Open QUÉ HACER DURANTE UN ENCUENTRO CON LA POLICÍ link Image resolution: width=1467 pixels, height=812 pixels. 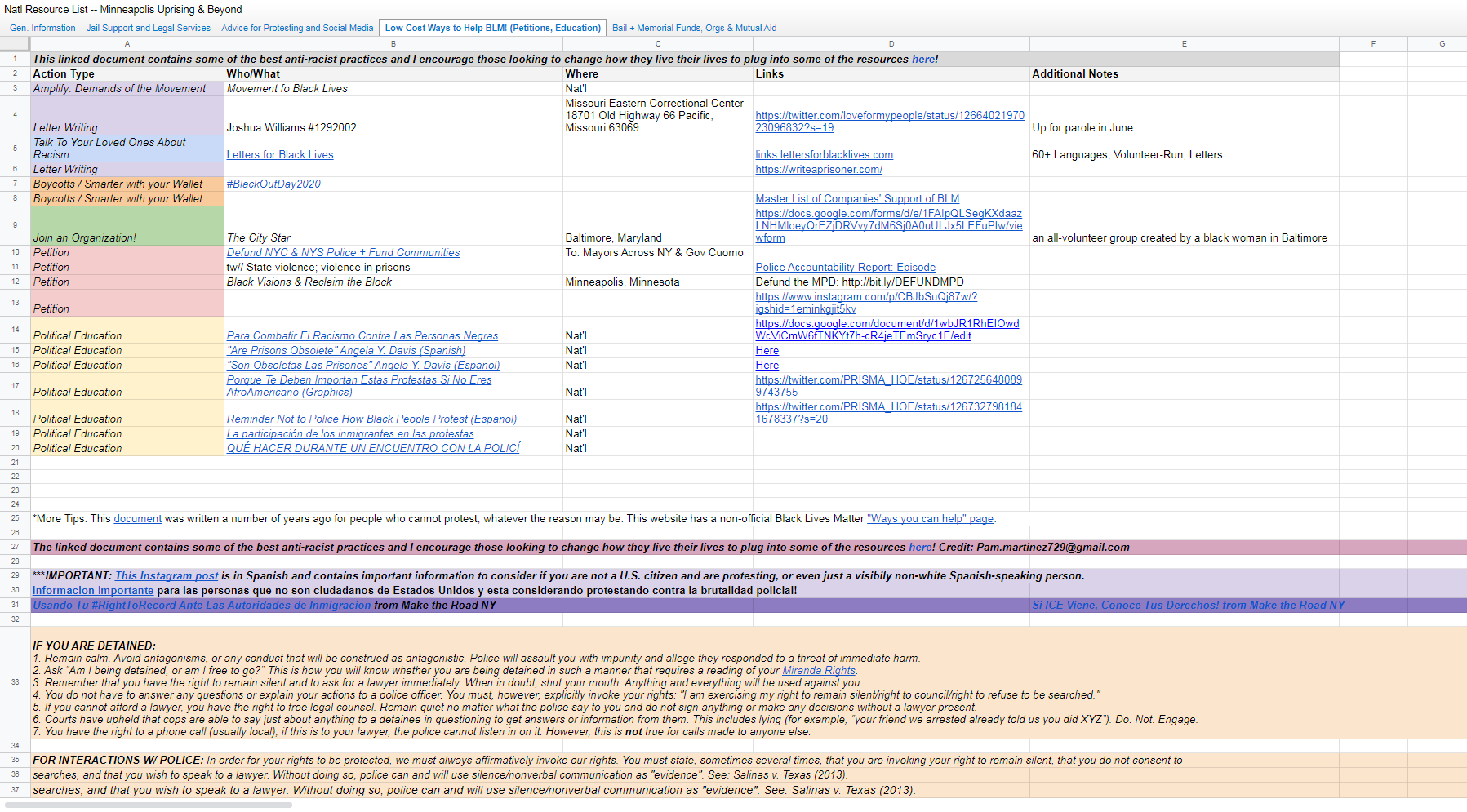(x=373, y=449)
